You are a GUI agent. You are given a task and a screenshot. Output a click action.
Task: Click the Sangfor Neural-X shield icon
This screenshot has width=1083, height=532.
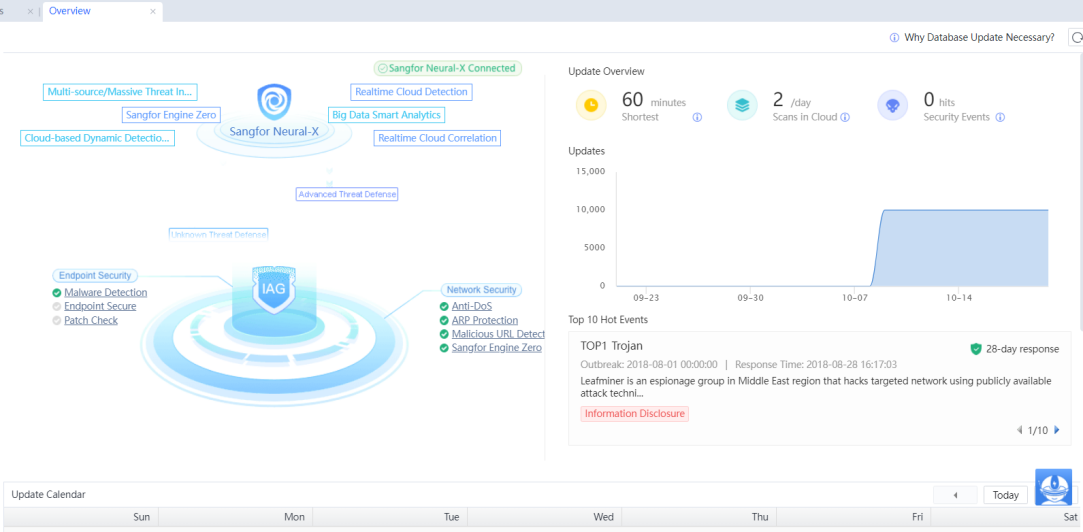pyautogui.click(x=274, y=101)
